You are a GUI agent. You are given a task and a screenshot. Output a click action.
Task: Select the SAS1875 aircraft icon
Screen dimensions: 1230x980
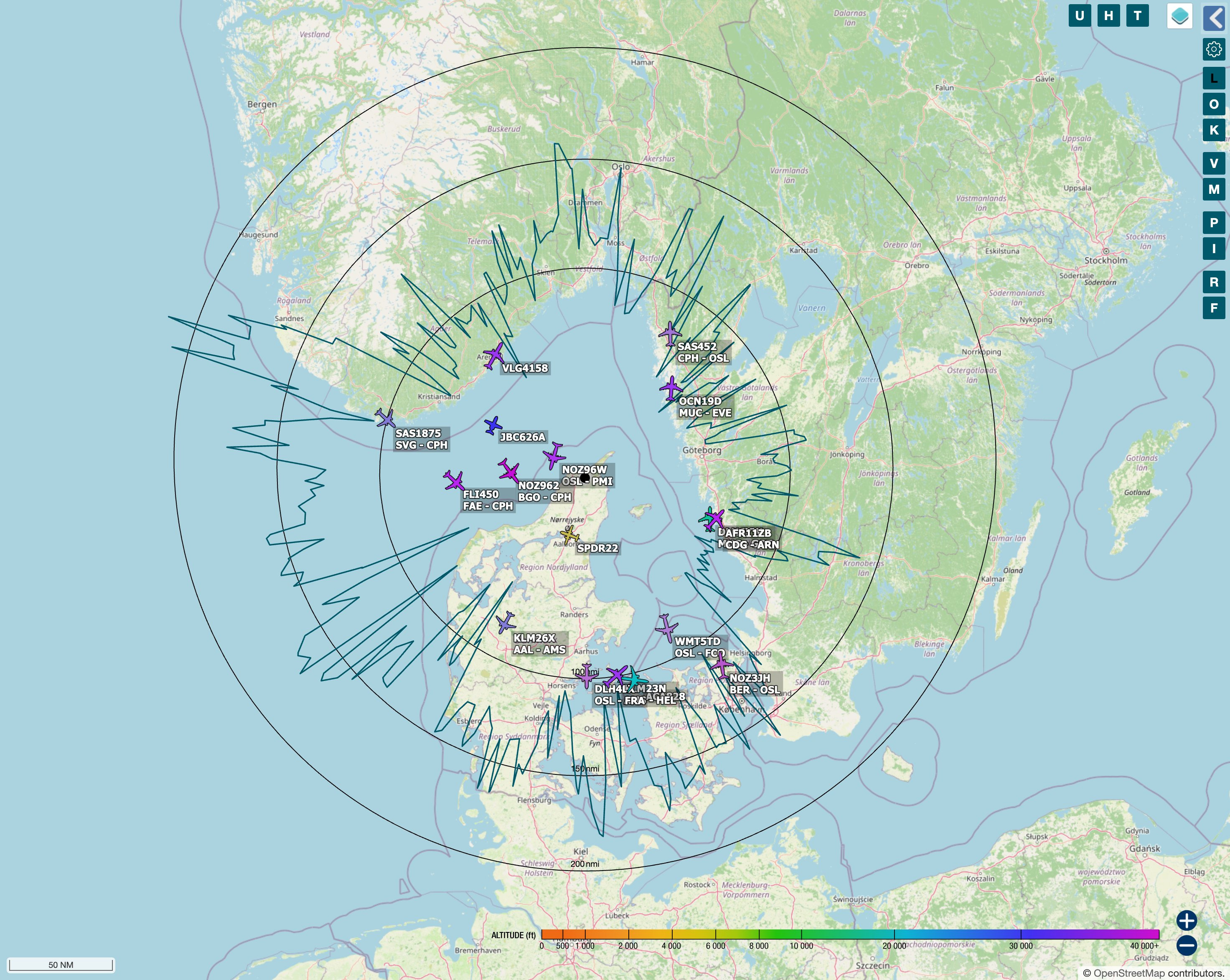pyautogui.click(x=386, y=419)
